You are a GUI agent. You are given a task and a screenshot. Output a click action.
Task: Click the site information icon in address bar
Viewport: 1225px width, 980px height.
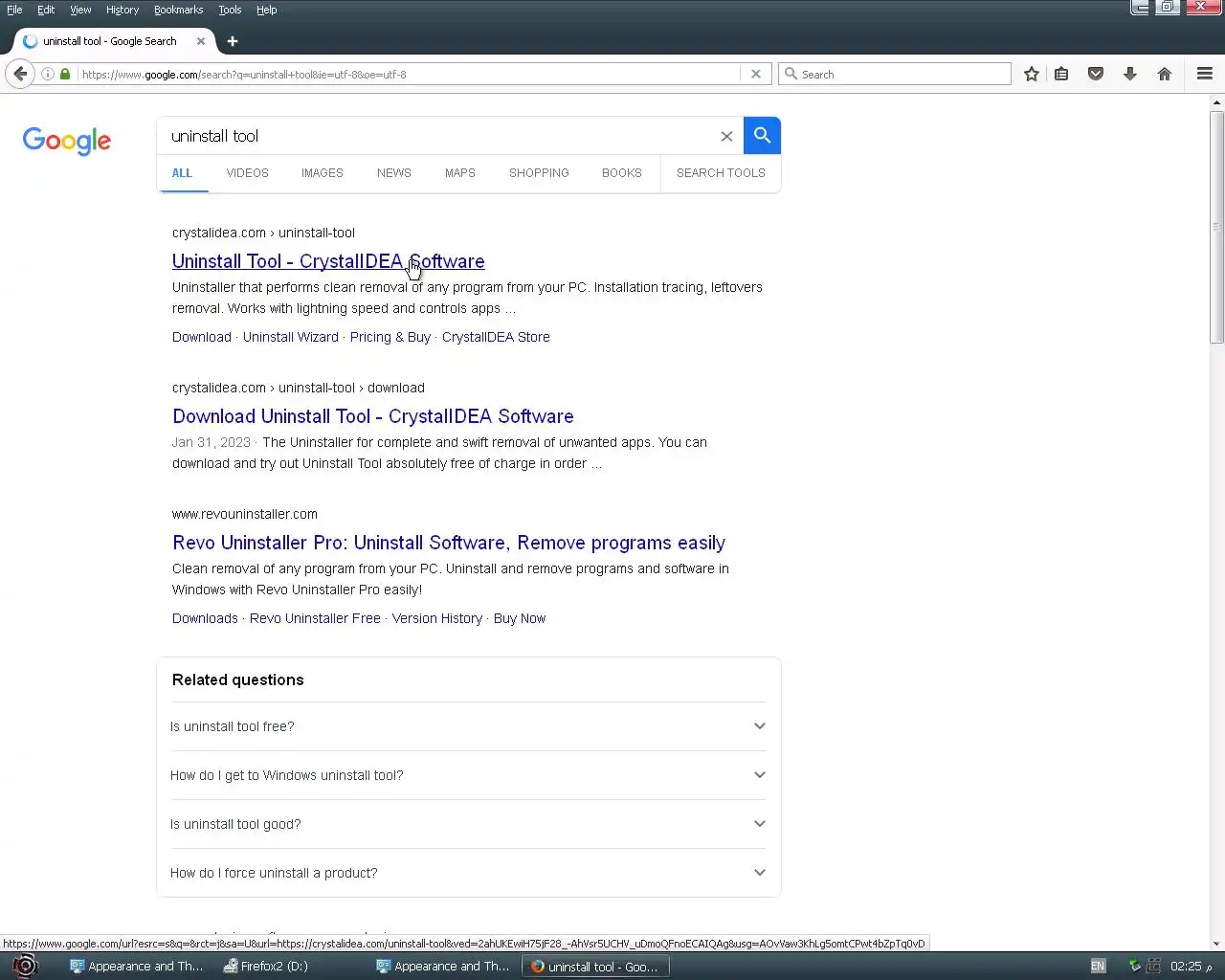(x=48, y=74)
